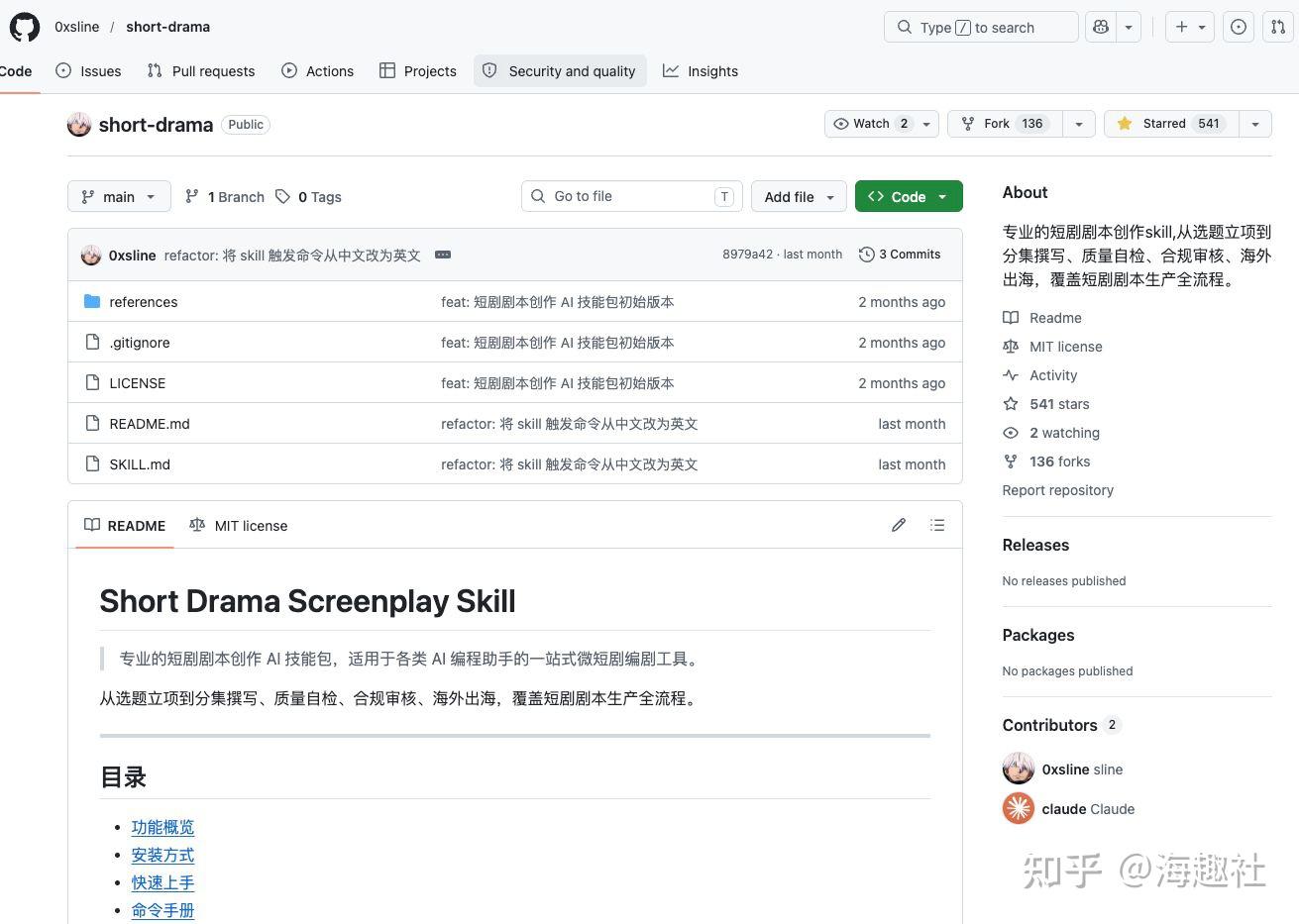Click the expand commit message ellipsis icon
The height and width of the screenshot is (924, 1299).
[x=443, y=255]
